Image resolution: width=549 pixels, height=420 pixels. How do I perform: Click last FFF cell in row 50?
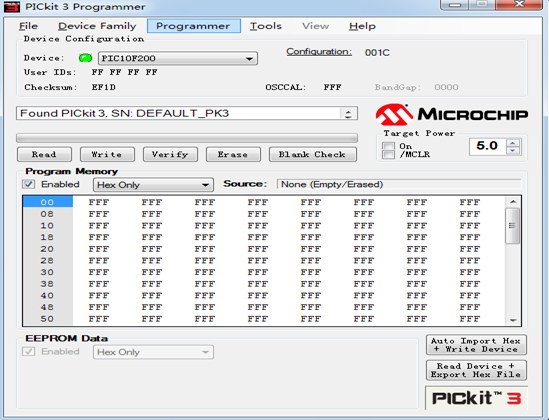(470, 319)
